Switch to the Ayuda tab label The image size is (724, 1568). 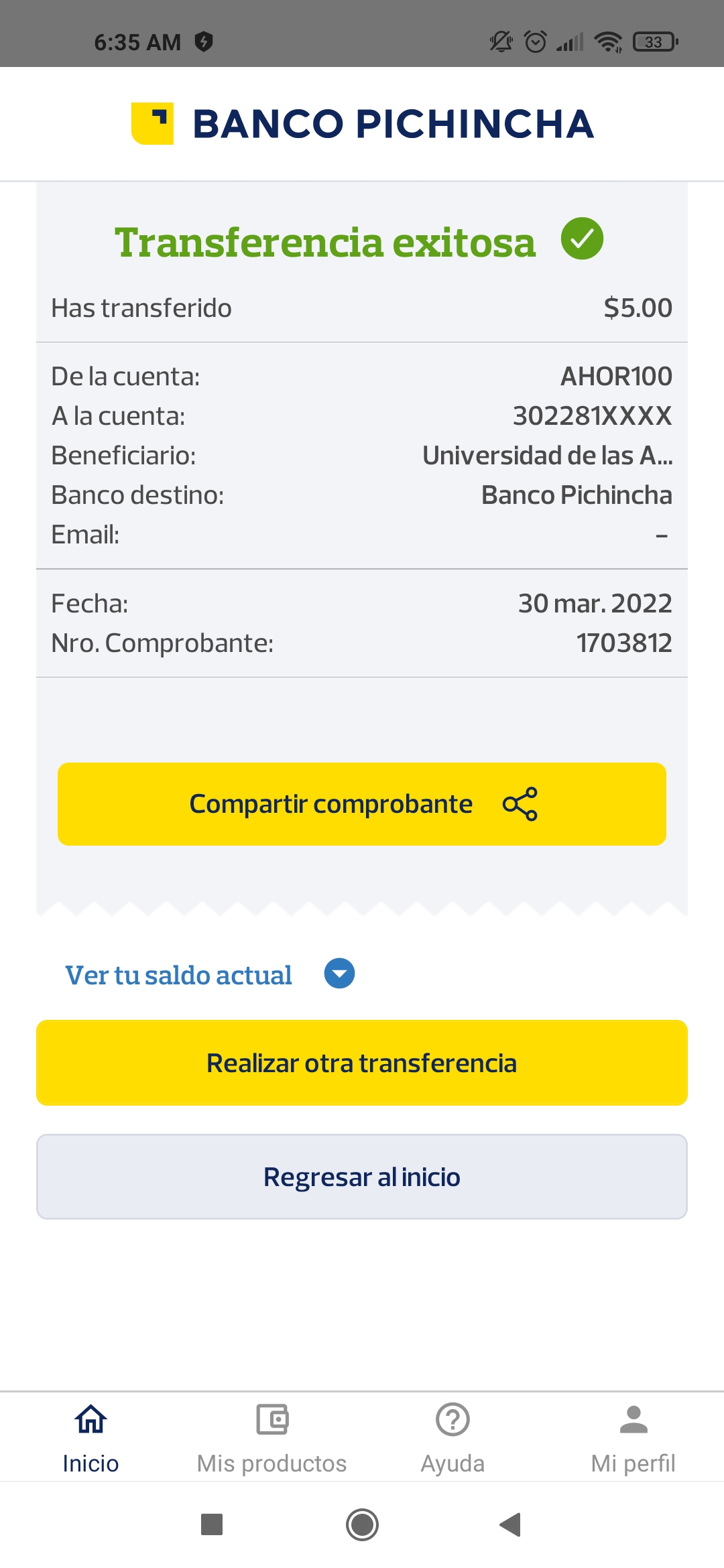coord(452,1463)
